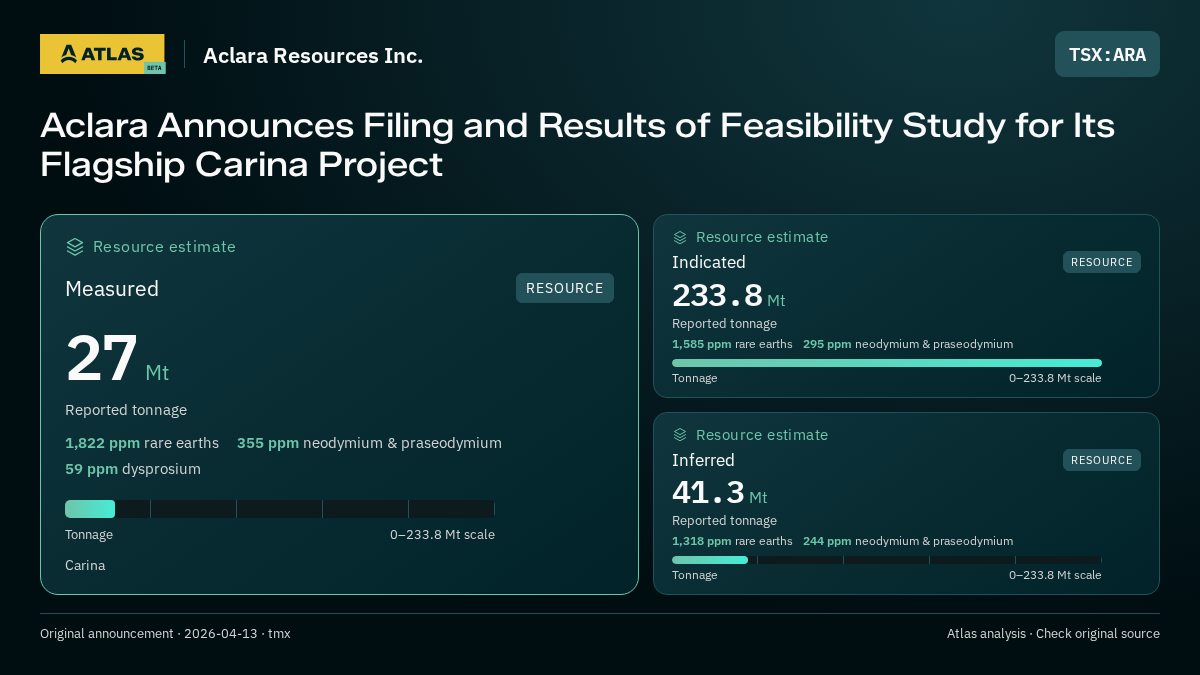Click the headline about Carina Project feasibility study
Screen dimensions: 1200x675
(x=577, y=145)
